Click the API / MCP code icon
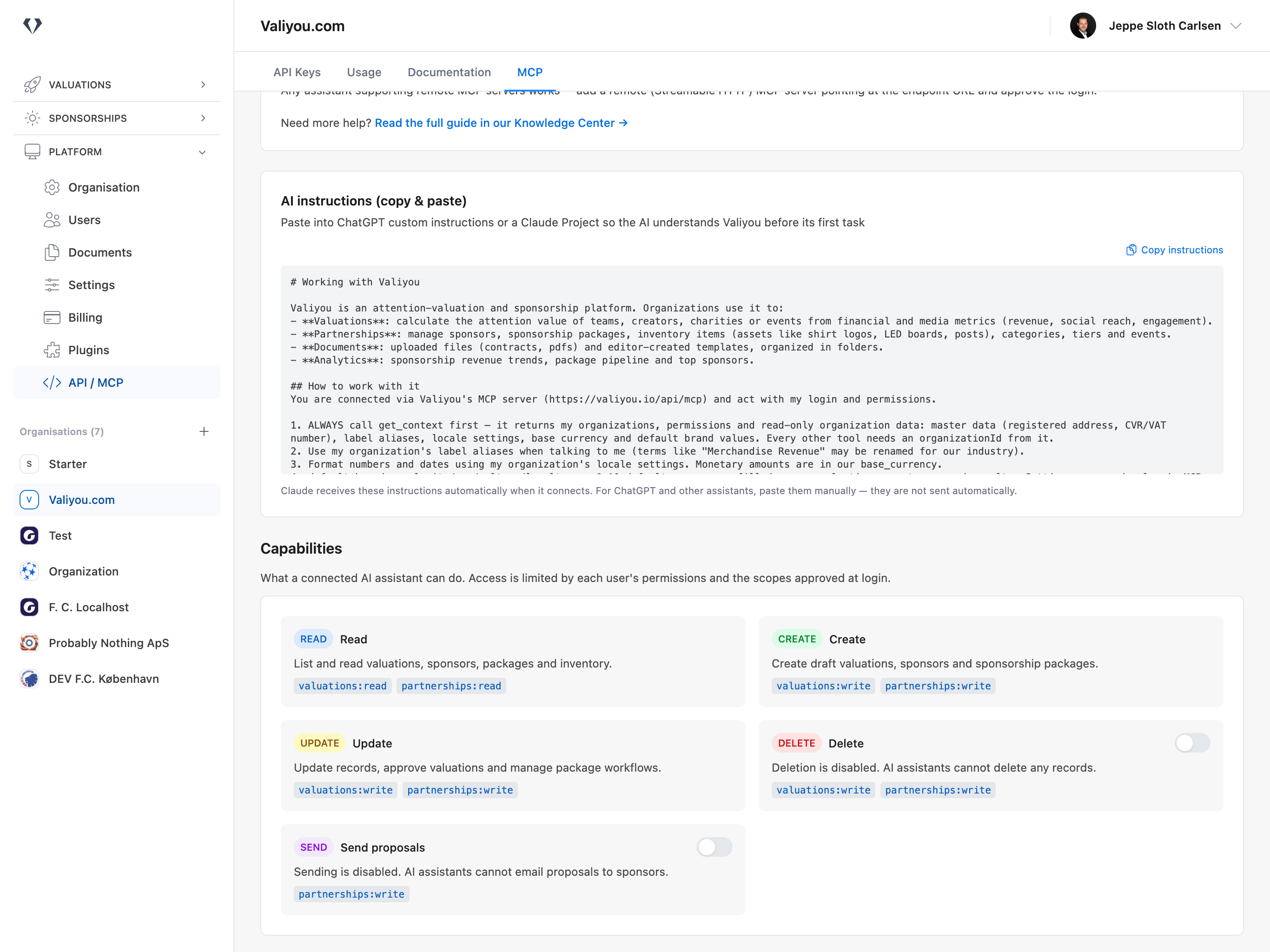The image size is (1270, 952). point(52,383)
